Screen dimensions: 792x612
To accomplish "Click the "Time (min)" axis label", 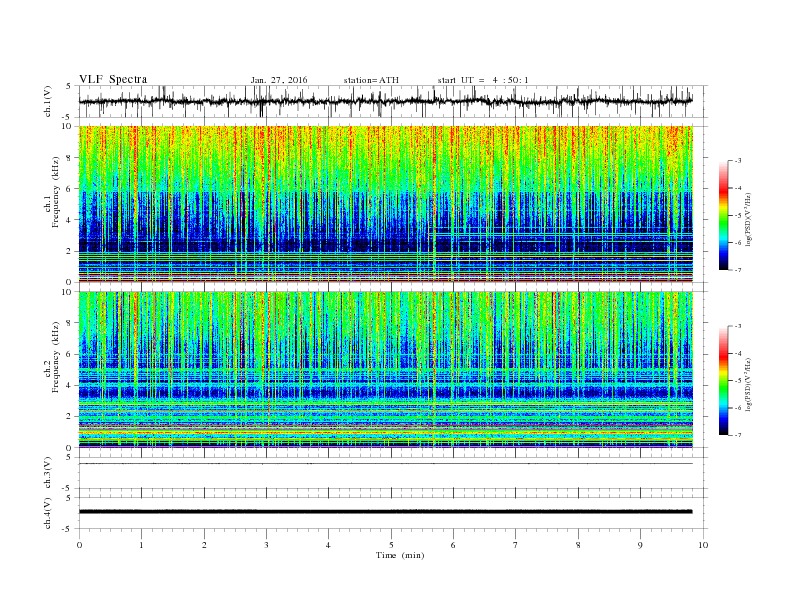I will (400, 555).
